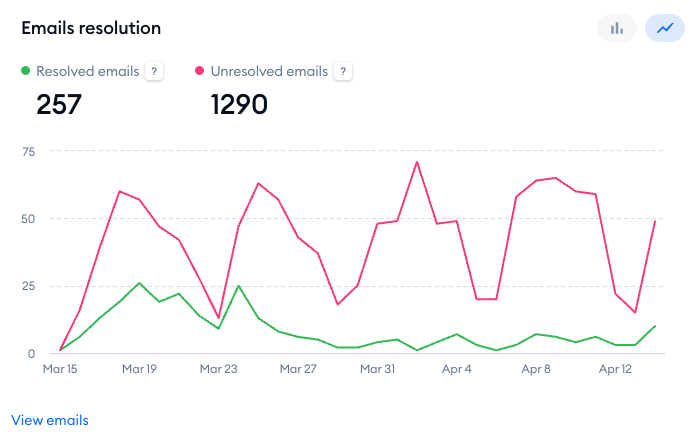Screen dimensions: 699x446
Task: Select the Apr 4 date on the axis
Action: (x=456, y=369)
